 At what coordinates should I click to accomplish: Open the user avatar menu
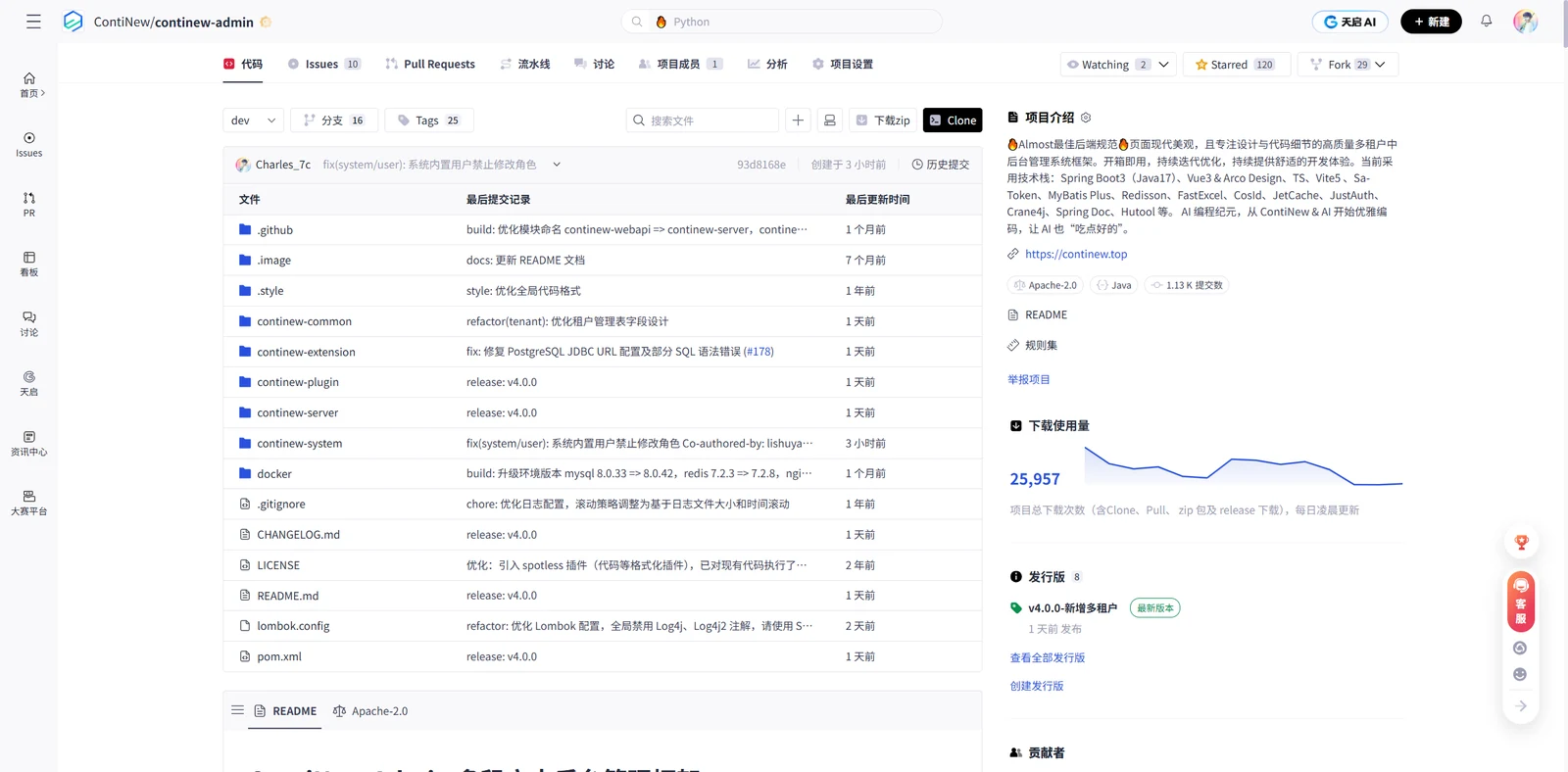coord(1525,22)
